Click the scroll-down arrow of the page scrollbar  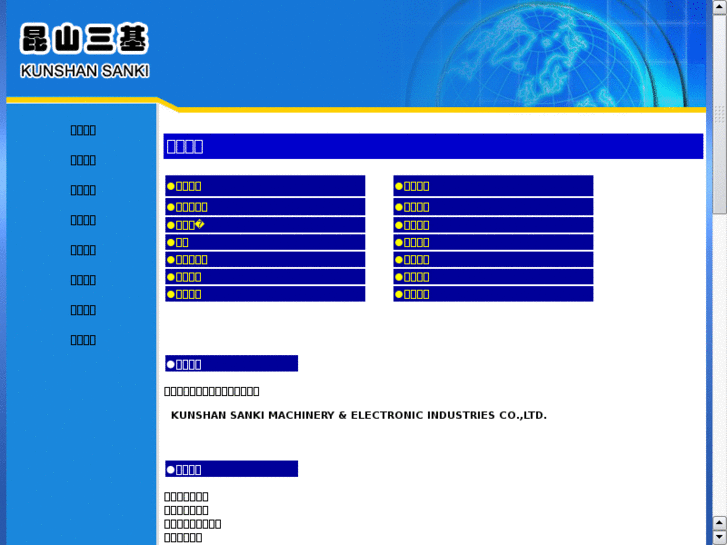pos(719,537)
